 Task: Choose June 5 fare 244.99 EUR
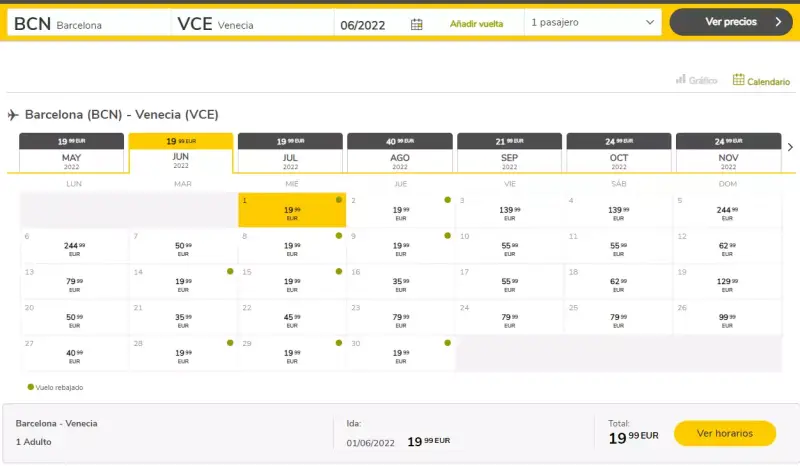(727, 210)
